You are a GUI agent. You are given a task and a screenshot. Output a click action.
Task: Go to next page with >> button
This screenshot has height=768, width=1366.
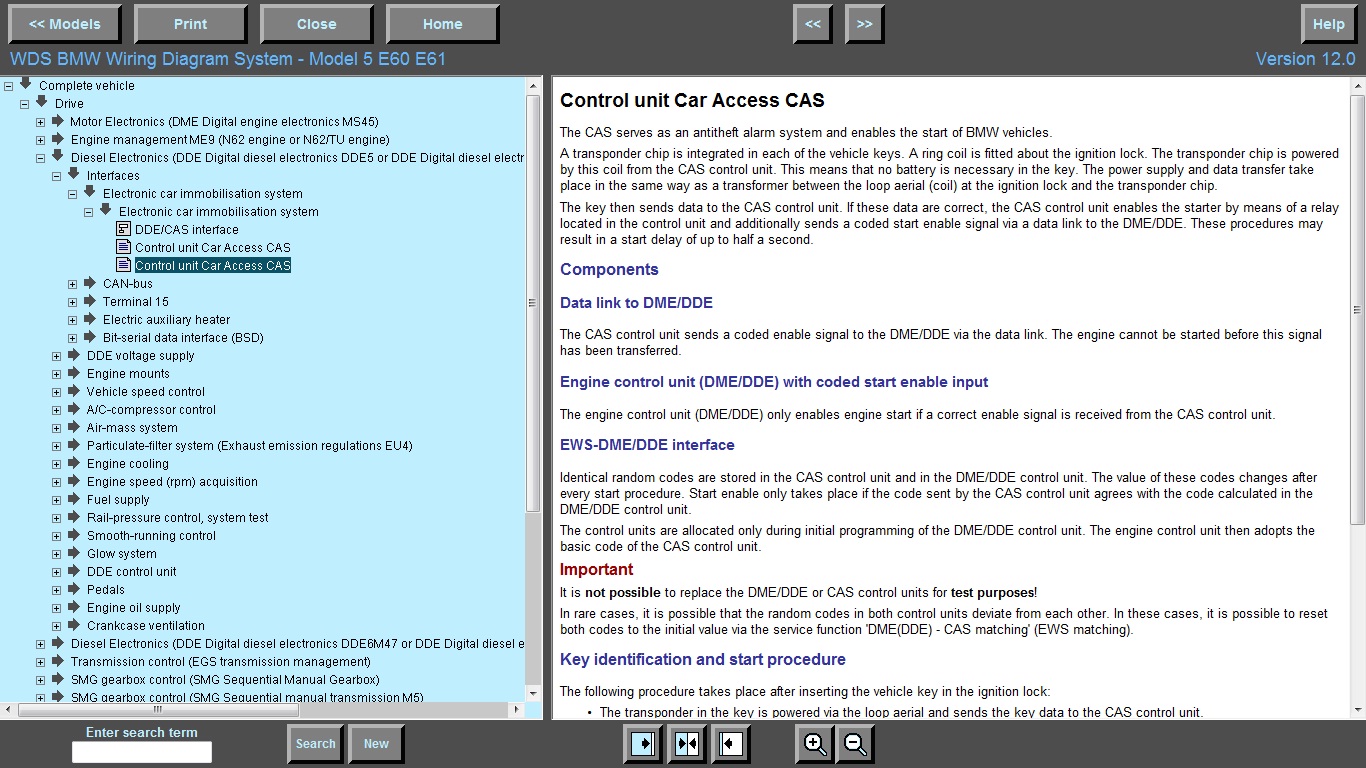click(x=864, y=24)
